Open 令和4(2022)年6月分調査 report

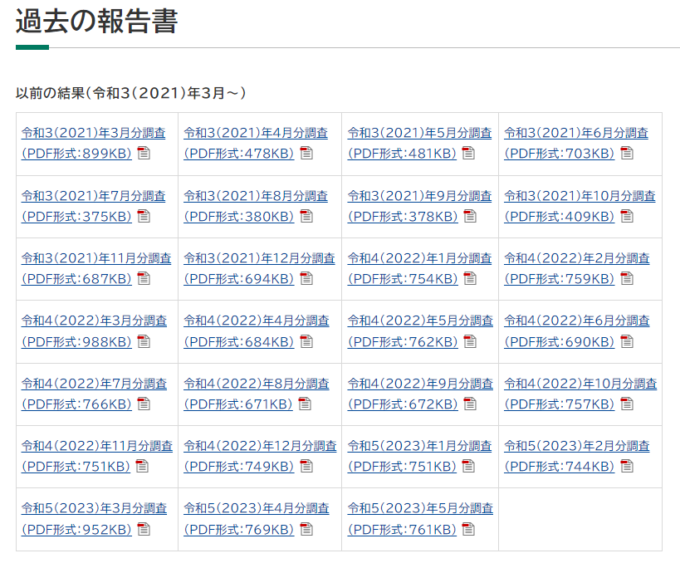[x=577, y=331]
